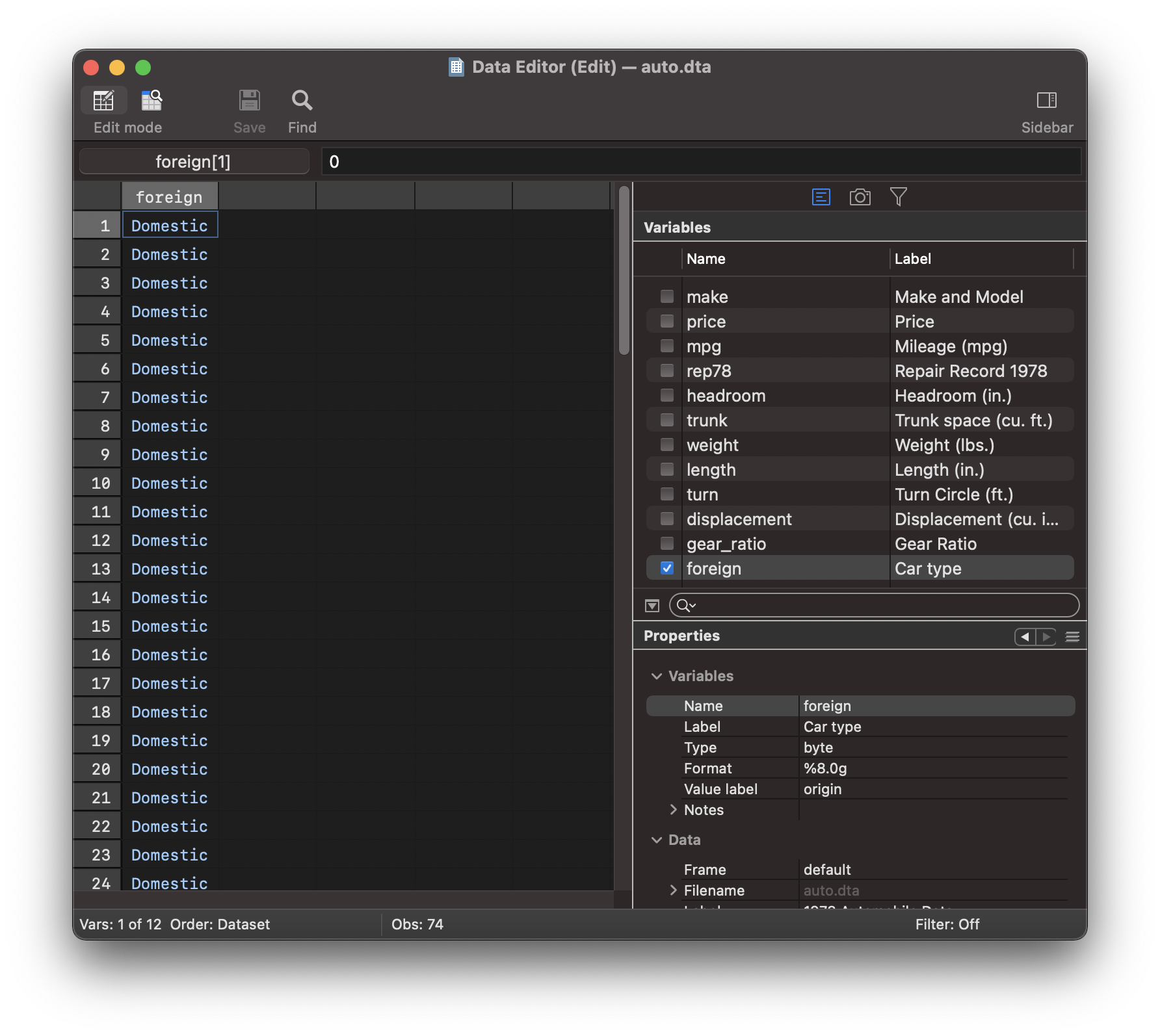Go to next variable in Properties

[1046, 637]
